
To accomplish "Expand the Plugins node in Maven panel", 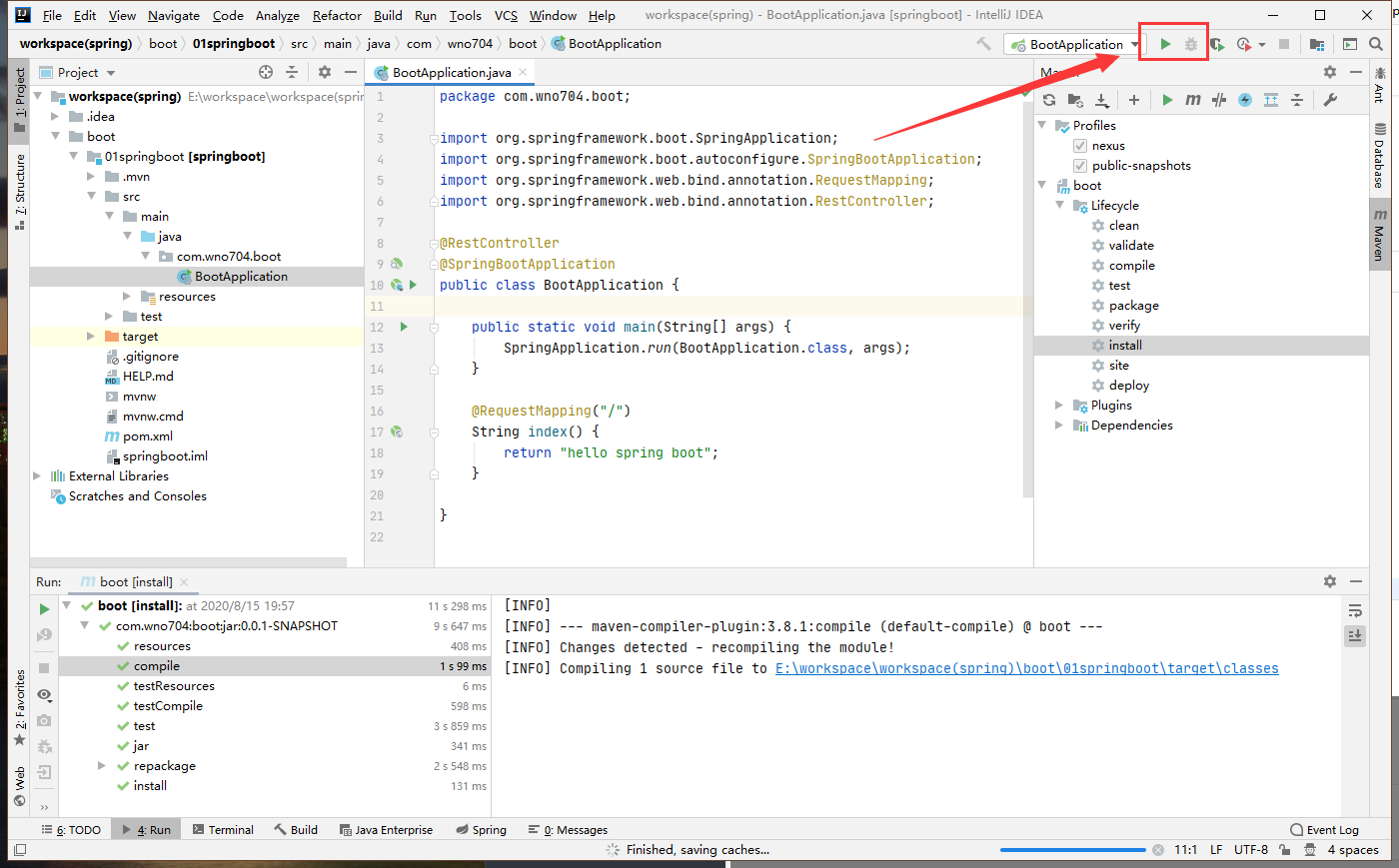I will point(1059,406).
